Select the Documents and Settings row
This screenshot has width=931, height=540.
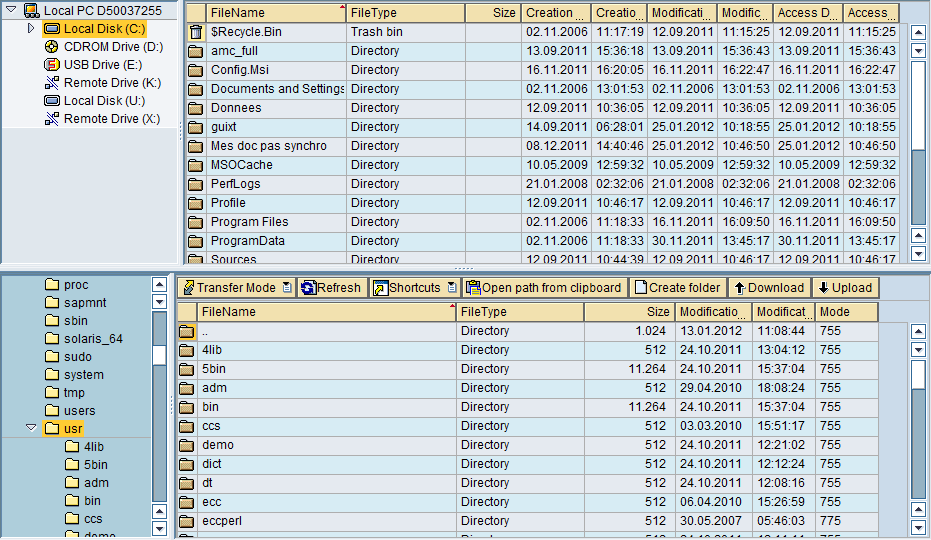tap(543, 89)
